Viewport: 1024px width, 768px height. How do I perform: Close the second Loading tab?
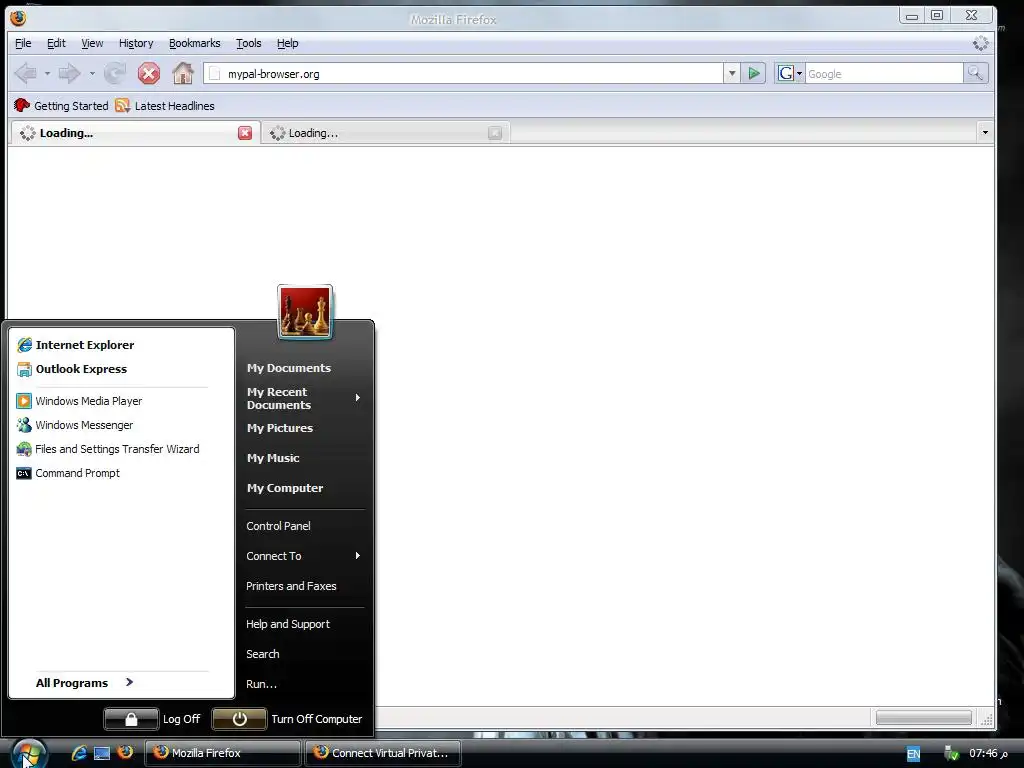pos(495,133)
